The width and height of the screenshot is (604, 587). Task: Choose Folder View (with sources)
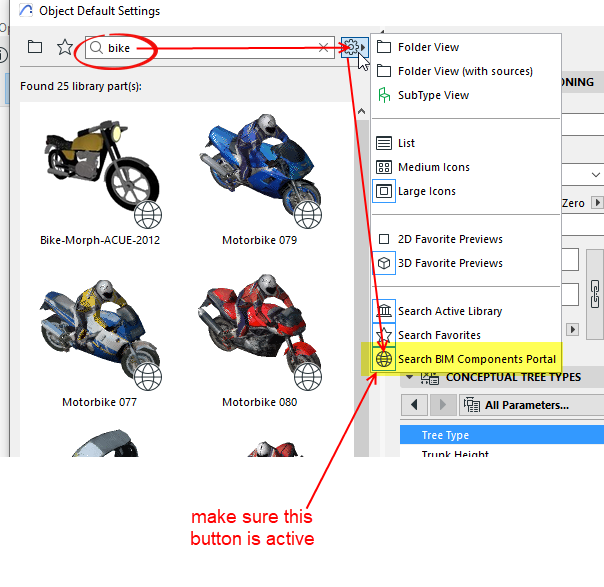pyautogui.click(x=465, y=71)
